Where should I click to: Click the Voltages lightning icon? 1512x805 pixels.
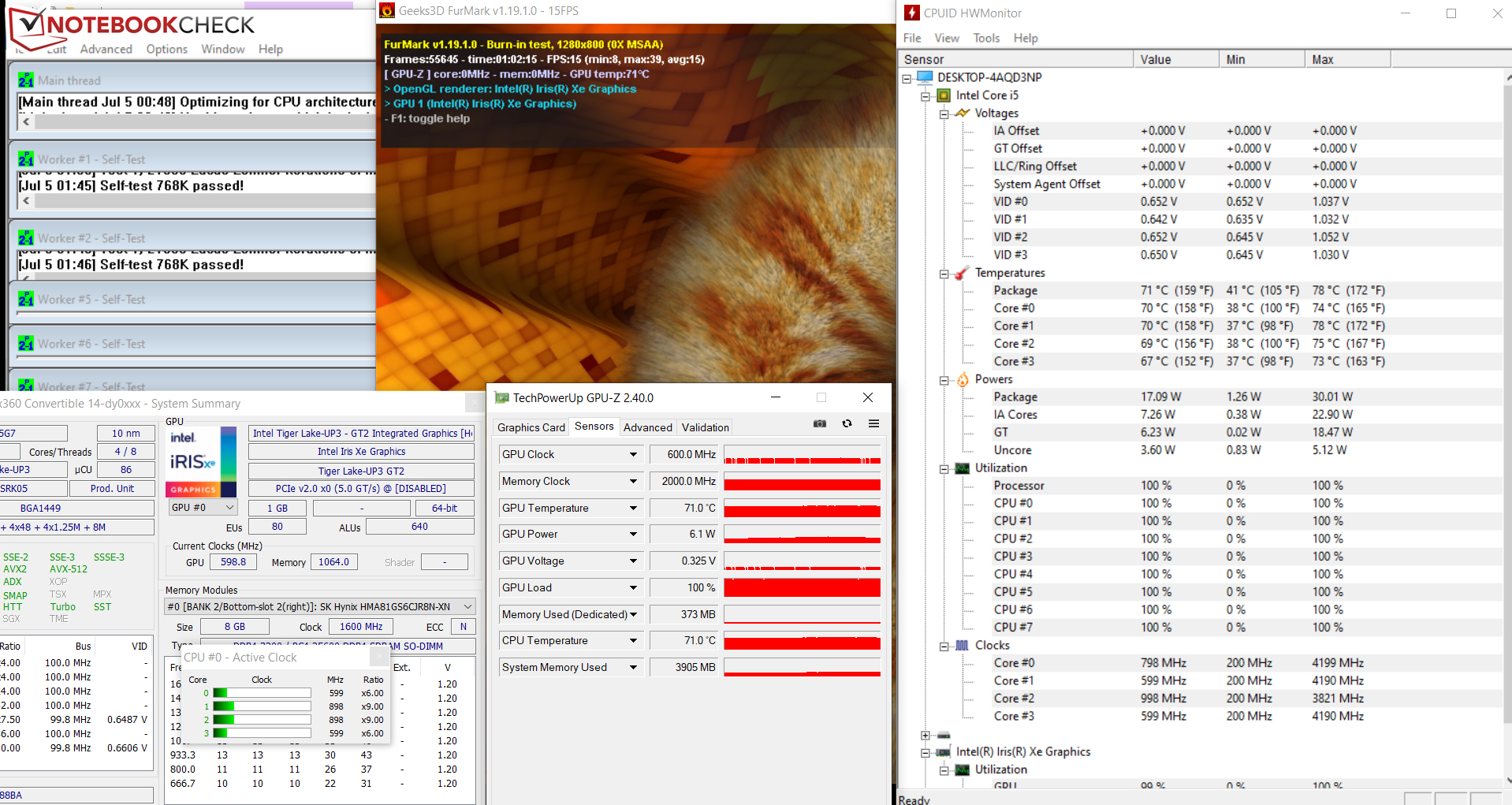click(x=962, y=113)
